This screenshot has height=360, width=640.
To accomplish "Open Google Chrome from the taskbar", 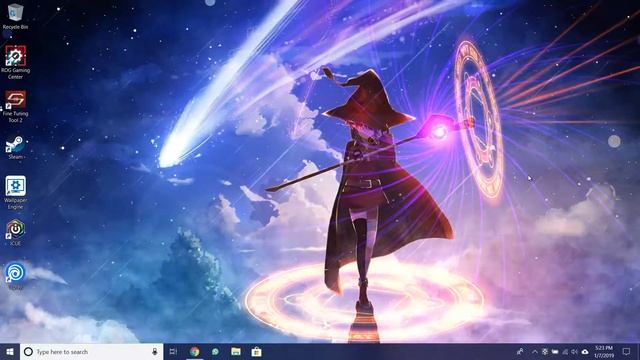I will click(x=195, y=351).
